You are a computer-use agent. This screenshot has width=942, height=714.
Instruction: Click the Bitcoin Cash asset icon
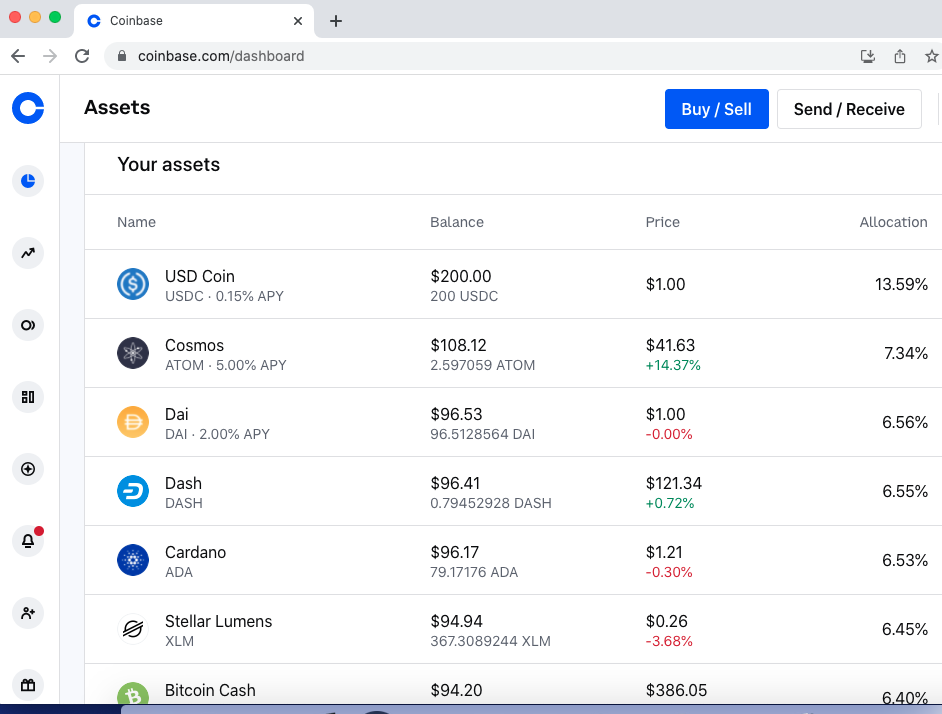[133, 694]
